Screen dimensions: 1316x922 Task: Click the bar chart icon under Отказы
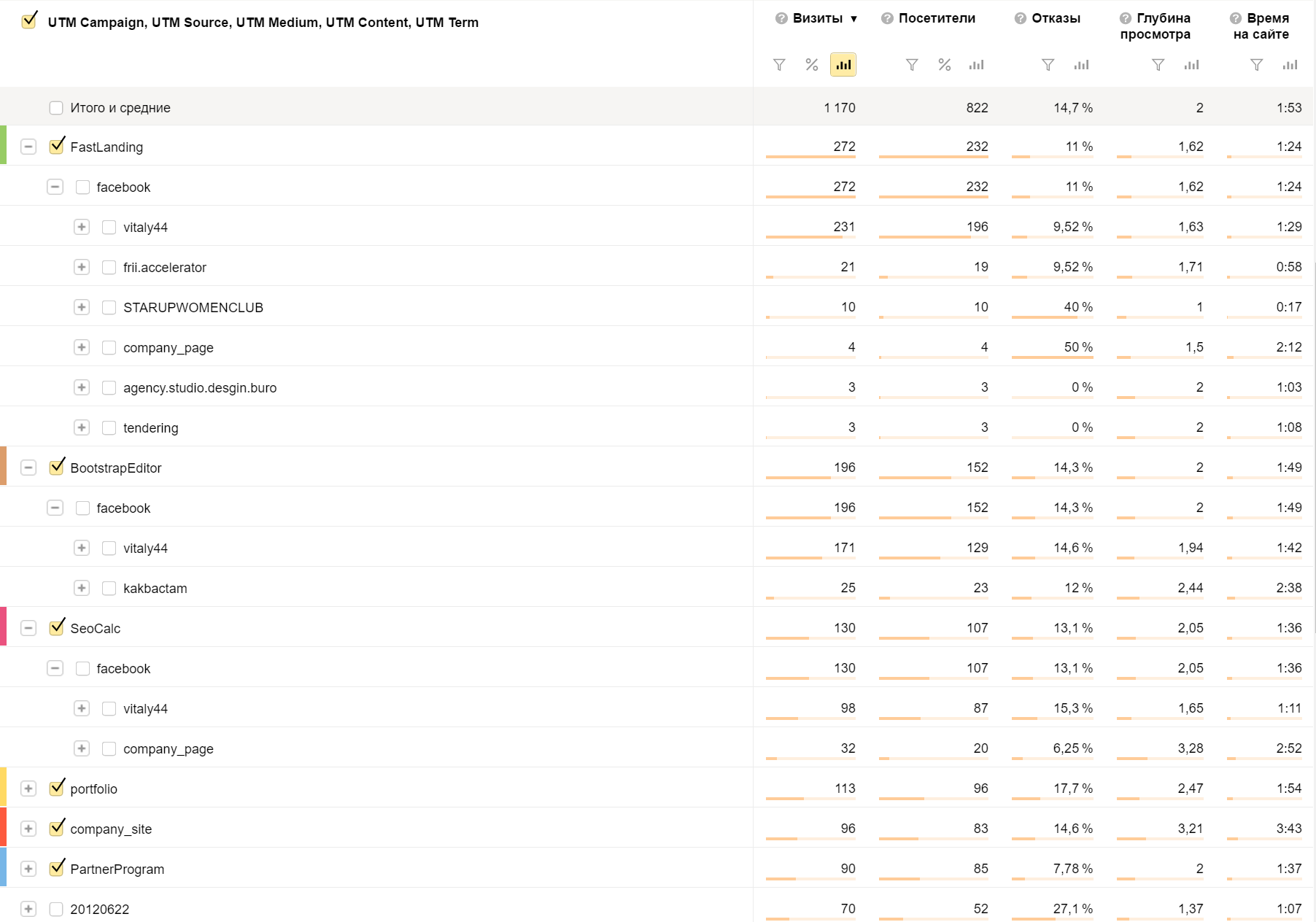pyautogui.click(x=1081, y=65)
